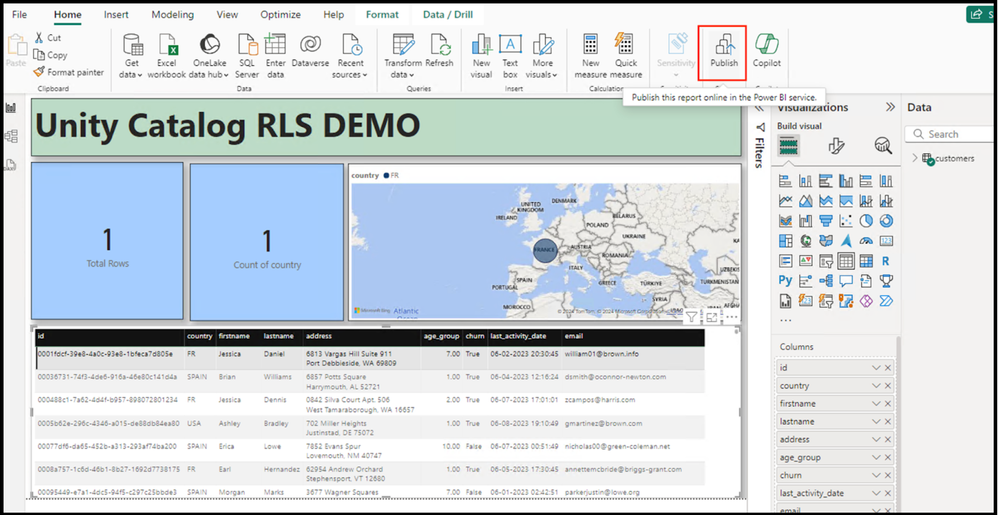Click Cut in the Clipboard group
The image size is (999, 515).
tap(48, 38)
